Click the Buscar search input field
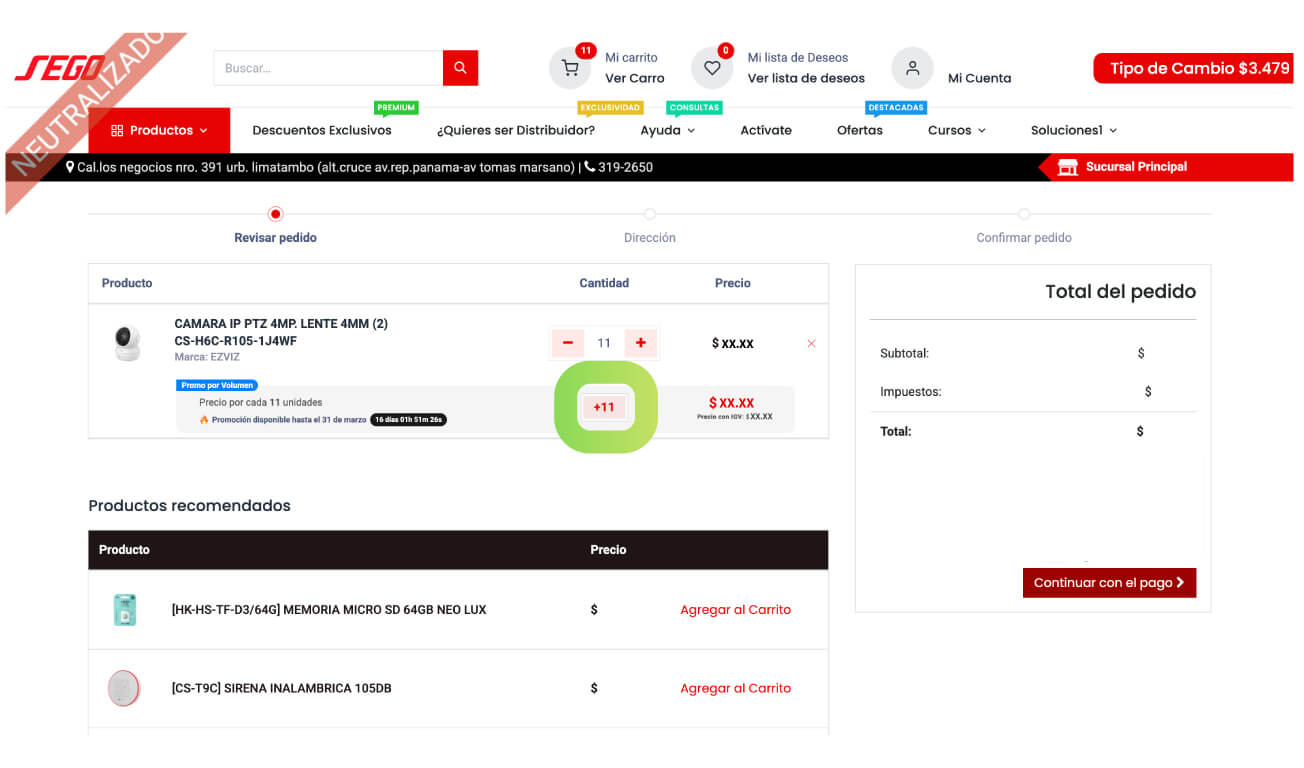The width and height of the screenshot is (1304, 768). [328, 68]
